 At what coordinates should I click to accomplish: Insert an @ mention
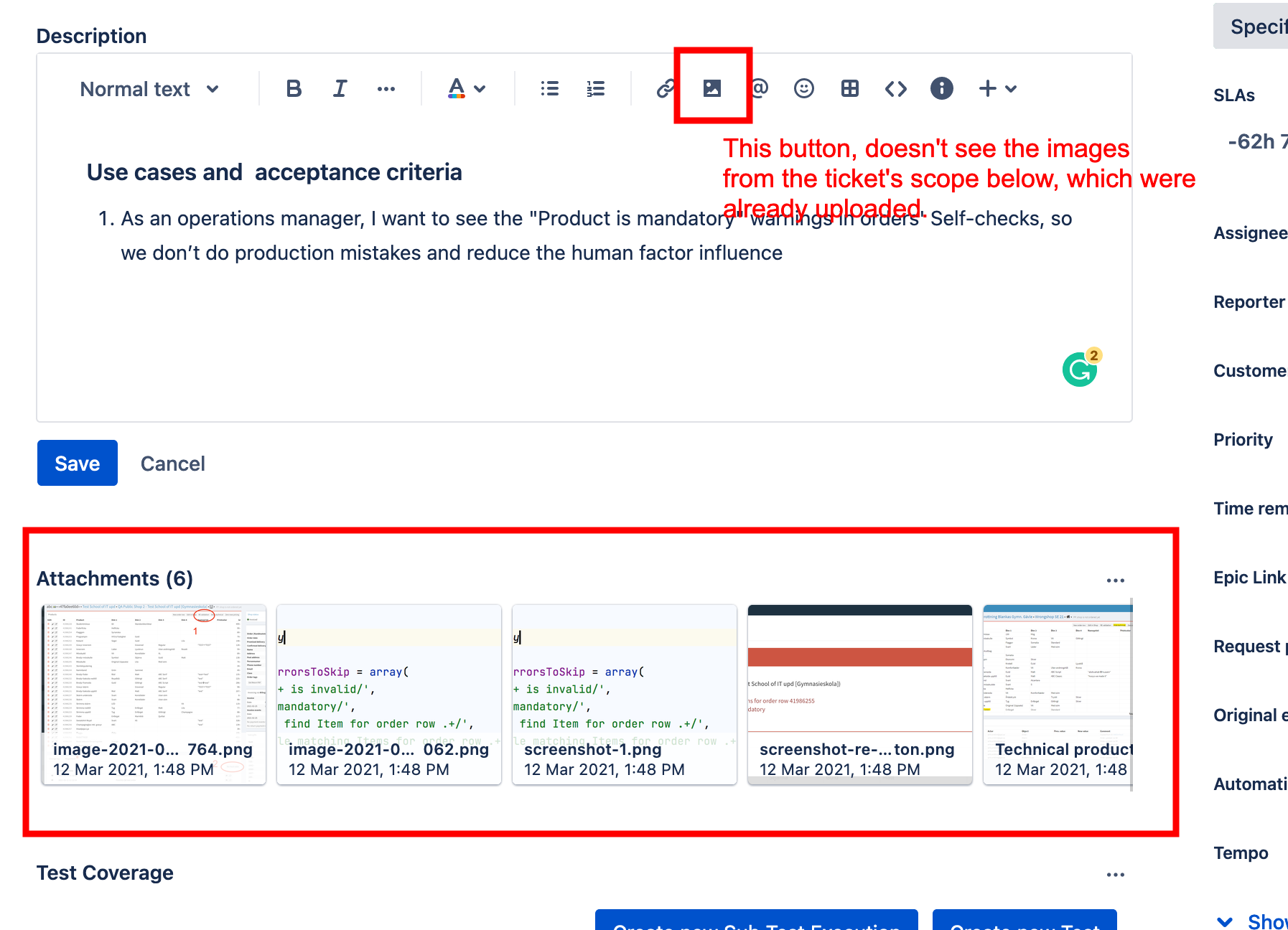pos(760,88)
